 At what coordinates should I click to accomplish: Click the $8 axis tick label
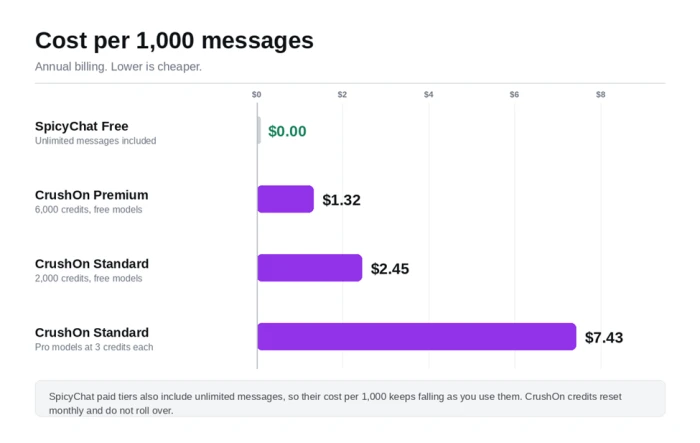click(600, 94)
